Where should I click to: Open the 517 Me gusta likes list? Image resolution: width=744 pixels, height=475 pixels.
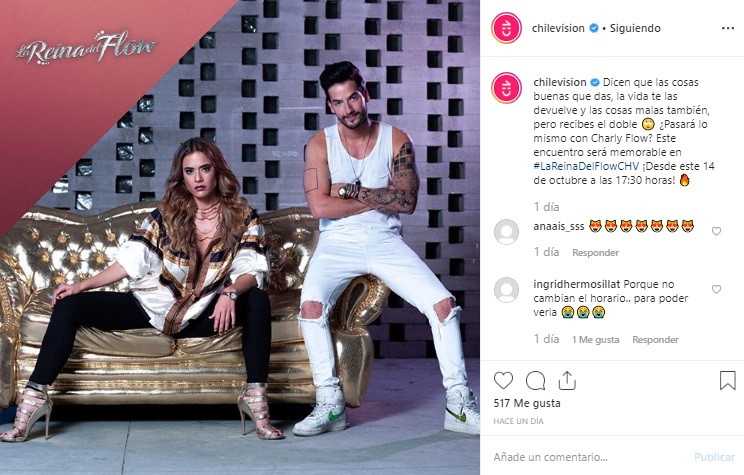(x=527, y=403)
